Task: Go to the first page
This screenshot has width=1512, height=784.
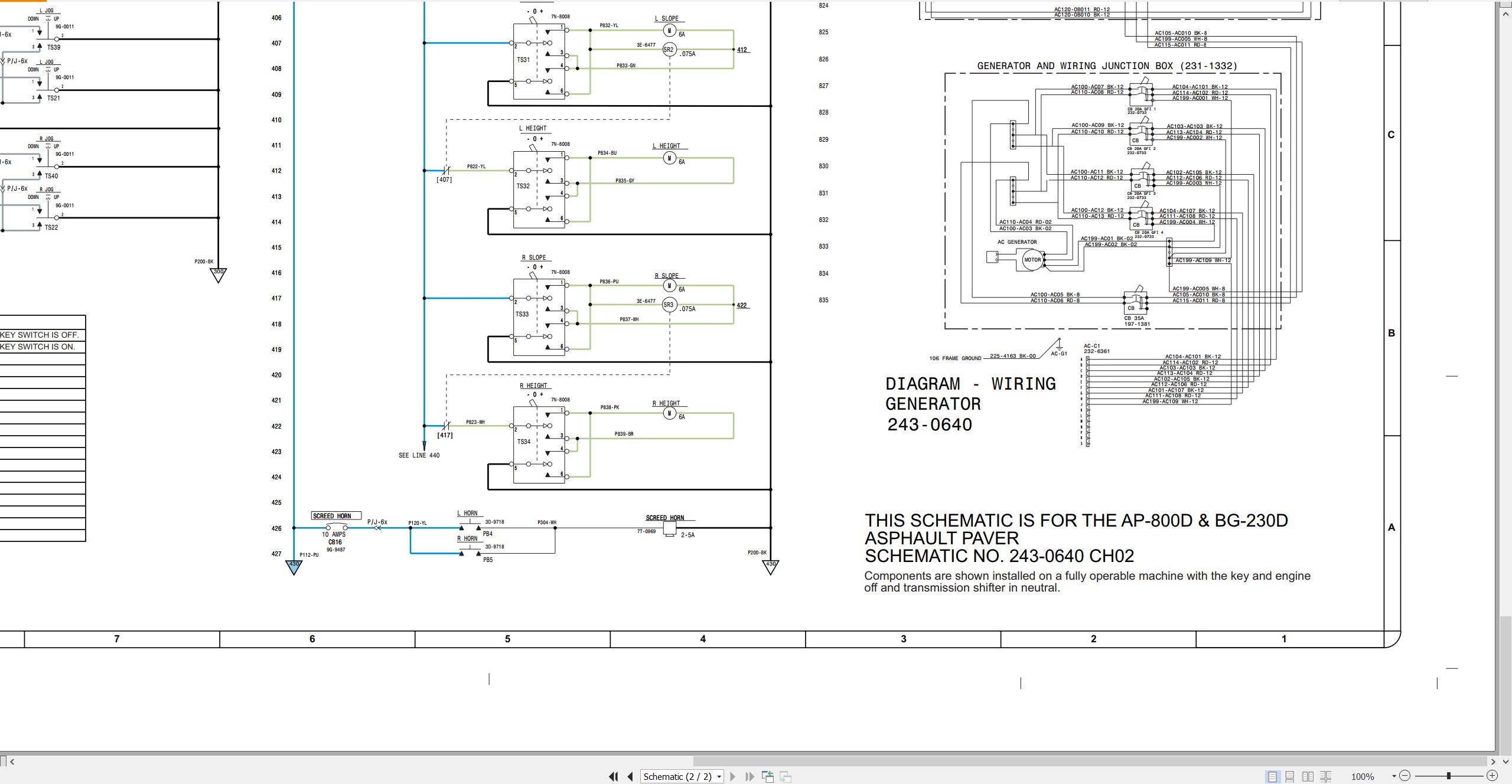Action: tap(614, 776)
